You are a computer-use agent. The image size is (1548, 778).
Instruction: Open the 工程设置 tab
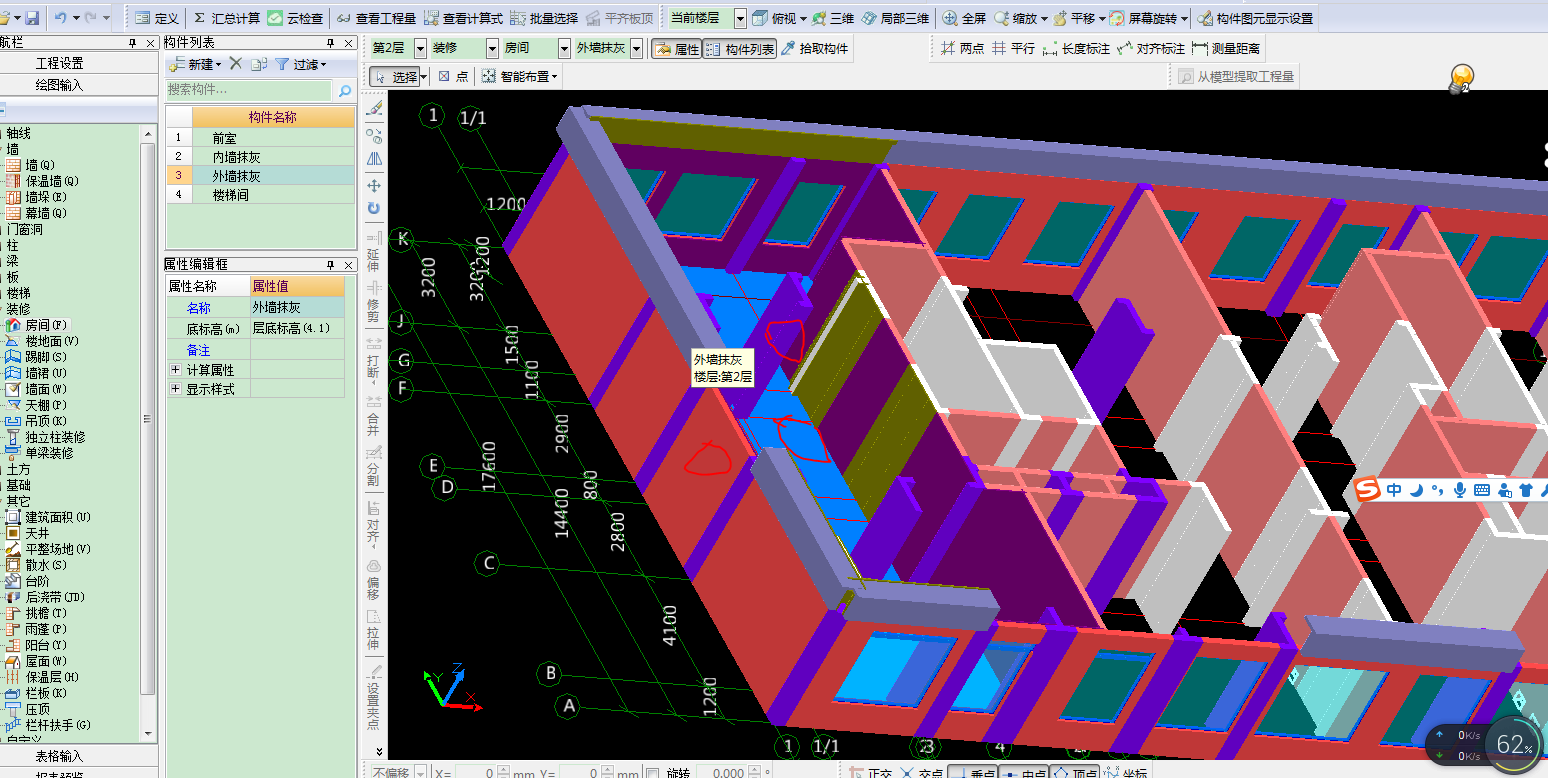(60, 63)
